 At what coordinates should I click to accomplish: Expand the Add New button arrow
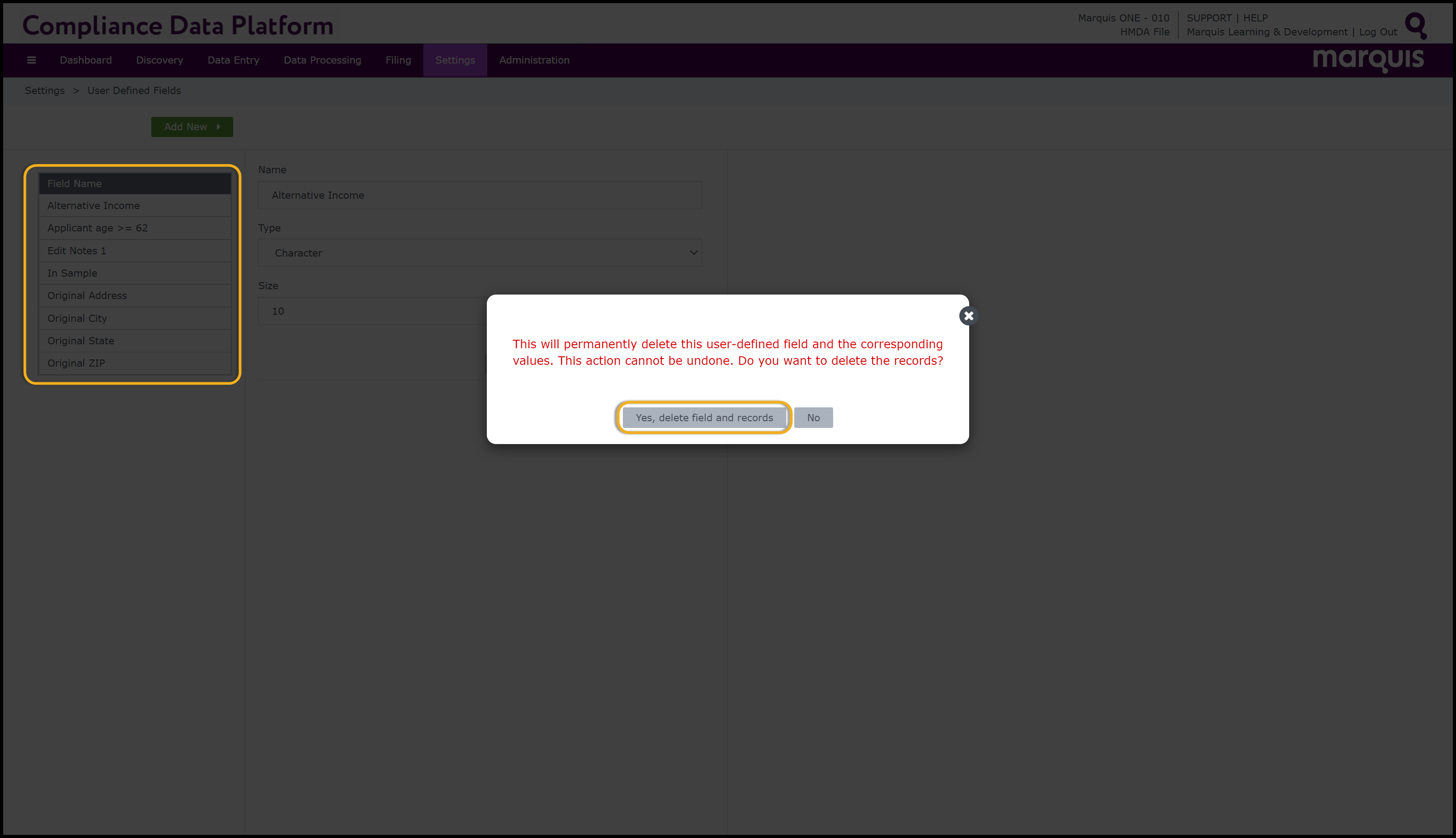tap(219, 127)
